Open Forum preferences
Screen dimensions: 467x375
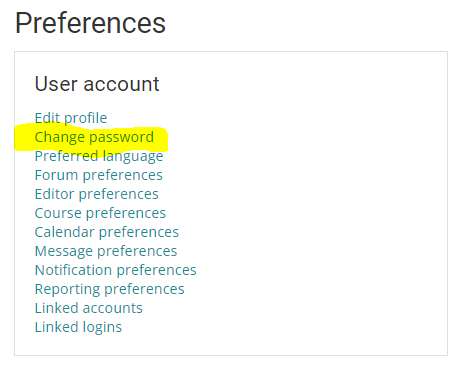tap(99, 175)
